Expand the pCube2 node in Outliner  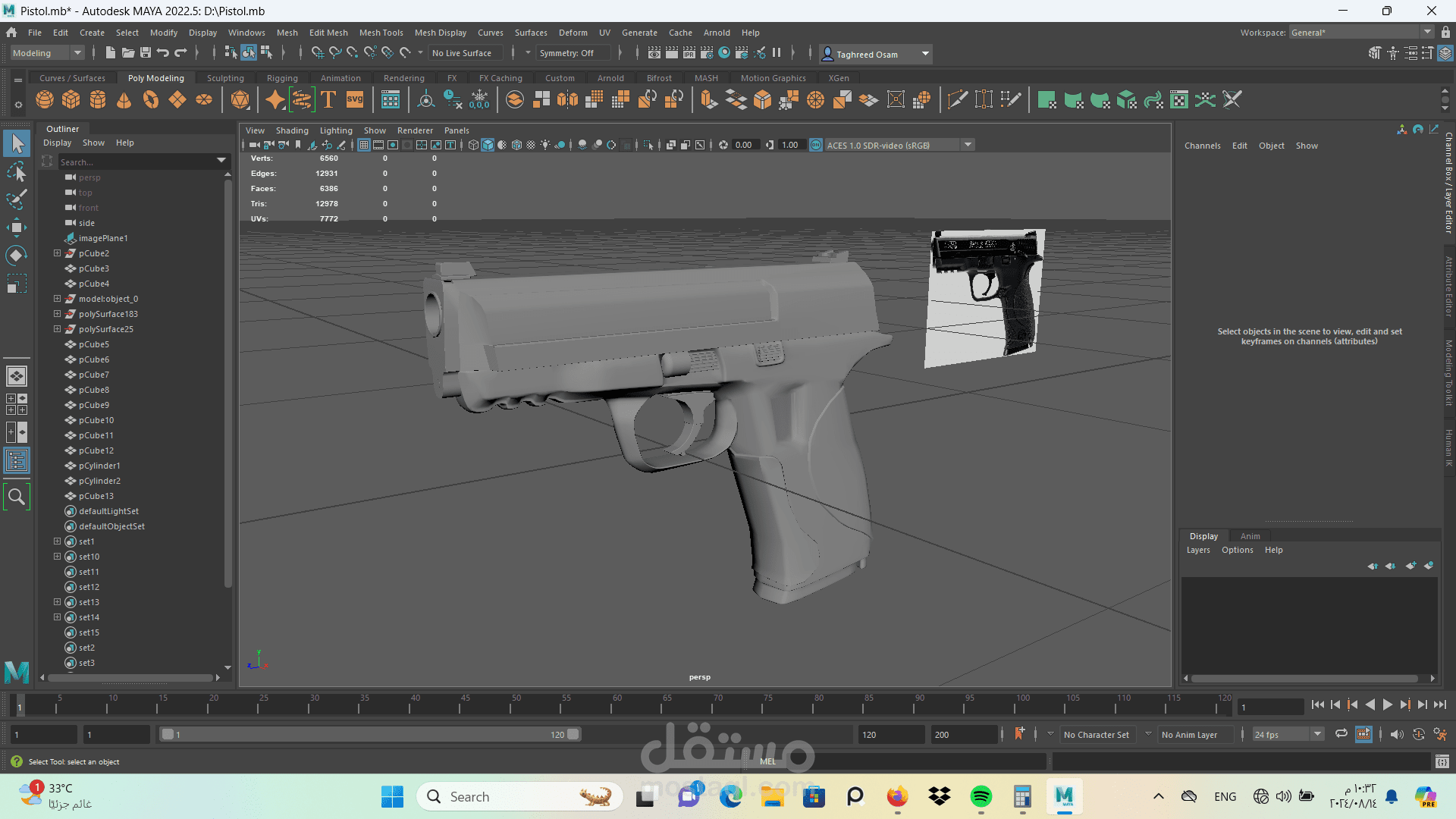pyautogui.click(x=57, y=253)
